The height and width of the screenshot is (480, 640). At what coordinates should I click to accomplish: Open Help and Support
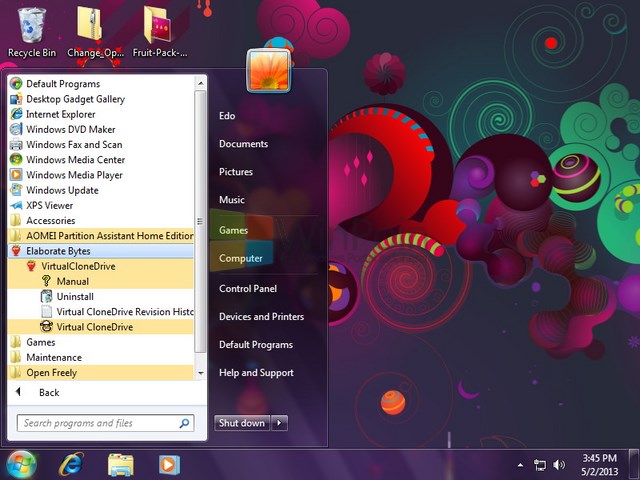(256, 373)
